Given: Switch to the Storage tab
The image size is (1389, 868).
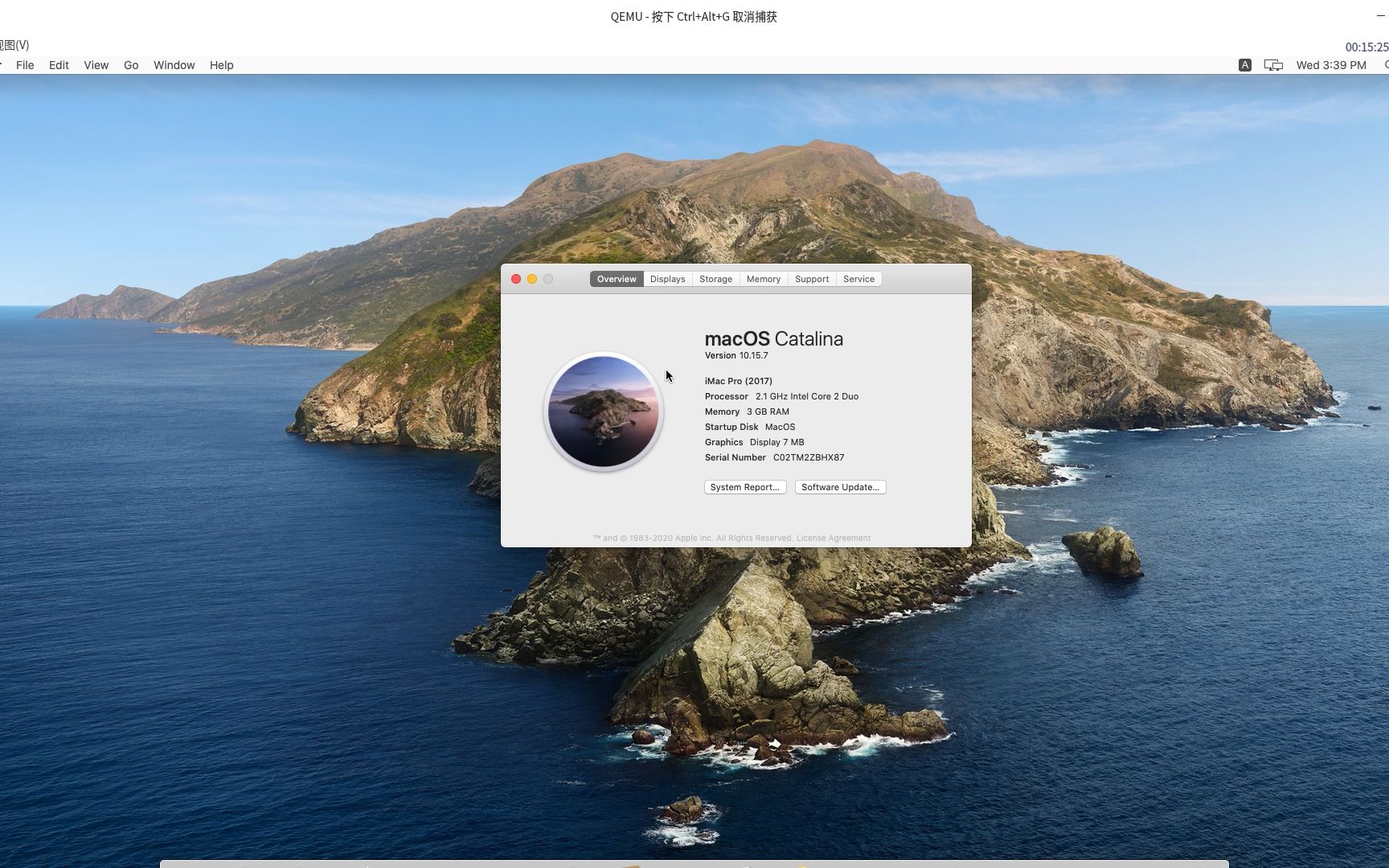Looking at the screenshot, I should click(x=715, y=279).
